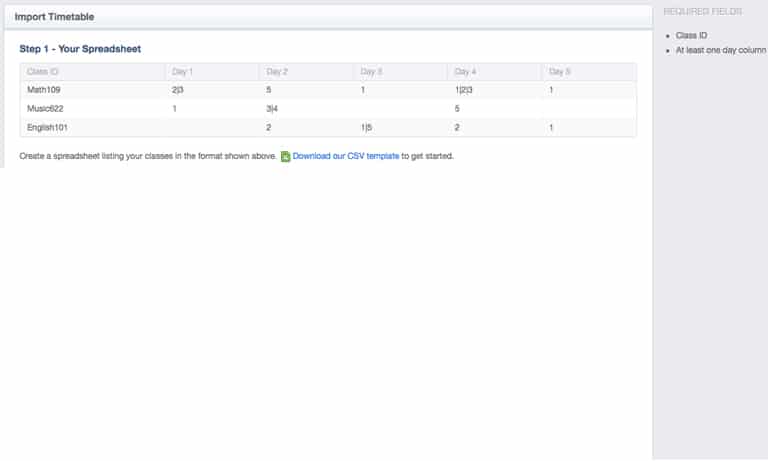The image size is (768, 461).
Task: Click the Day 4 column header
Action: pos(465,72)
